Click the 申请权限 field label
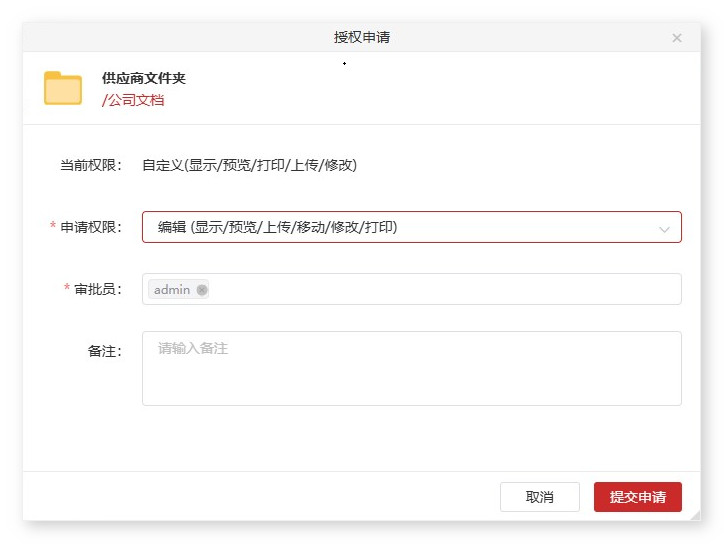The width and height of the screenshot is (724, 544). (x=90, y=227)
